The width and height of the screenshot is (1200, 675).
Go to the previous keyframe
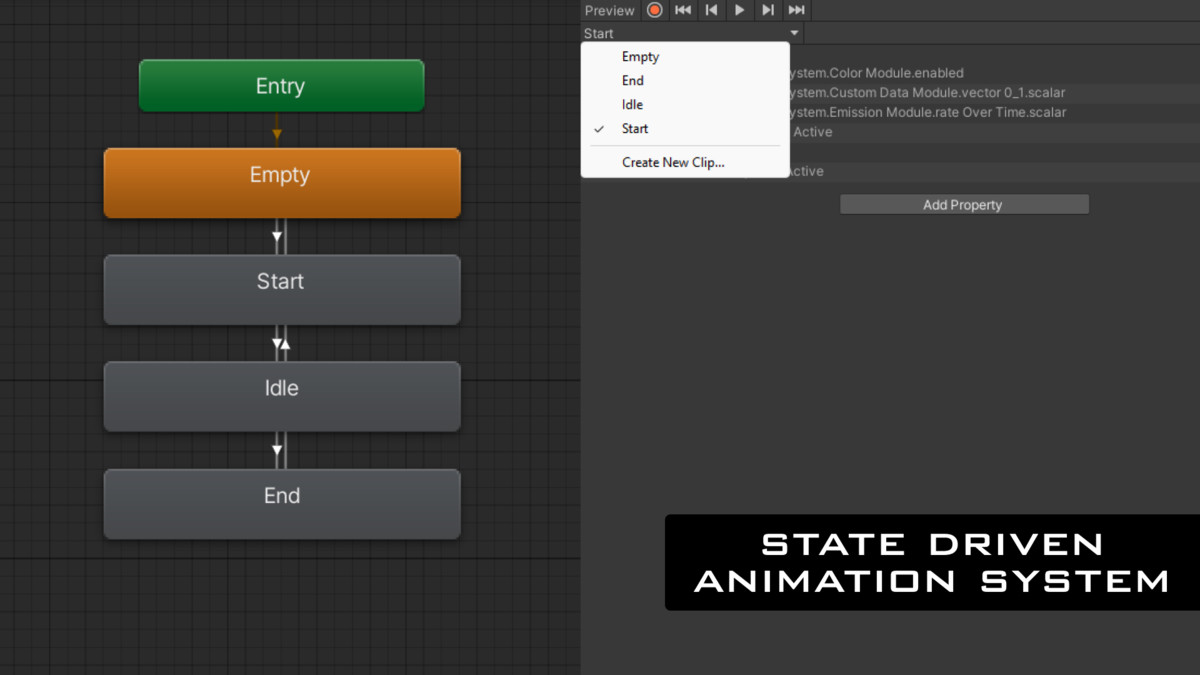(x=711, y=10)
